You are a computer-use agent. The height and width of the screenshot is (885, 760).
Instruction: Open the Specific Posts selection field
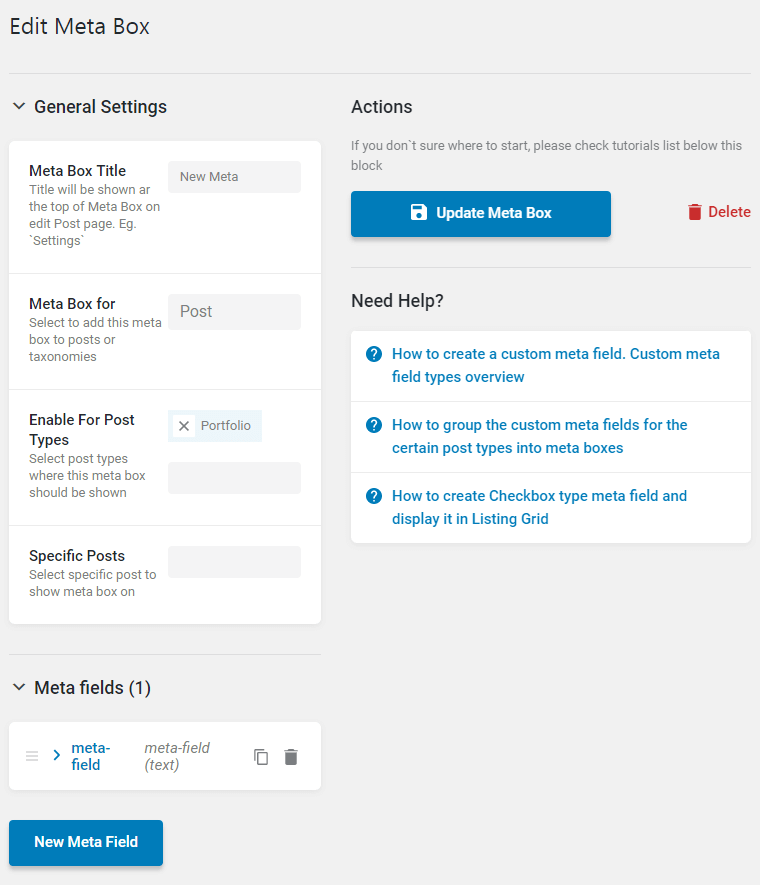click(x=234, y=562)
